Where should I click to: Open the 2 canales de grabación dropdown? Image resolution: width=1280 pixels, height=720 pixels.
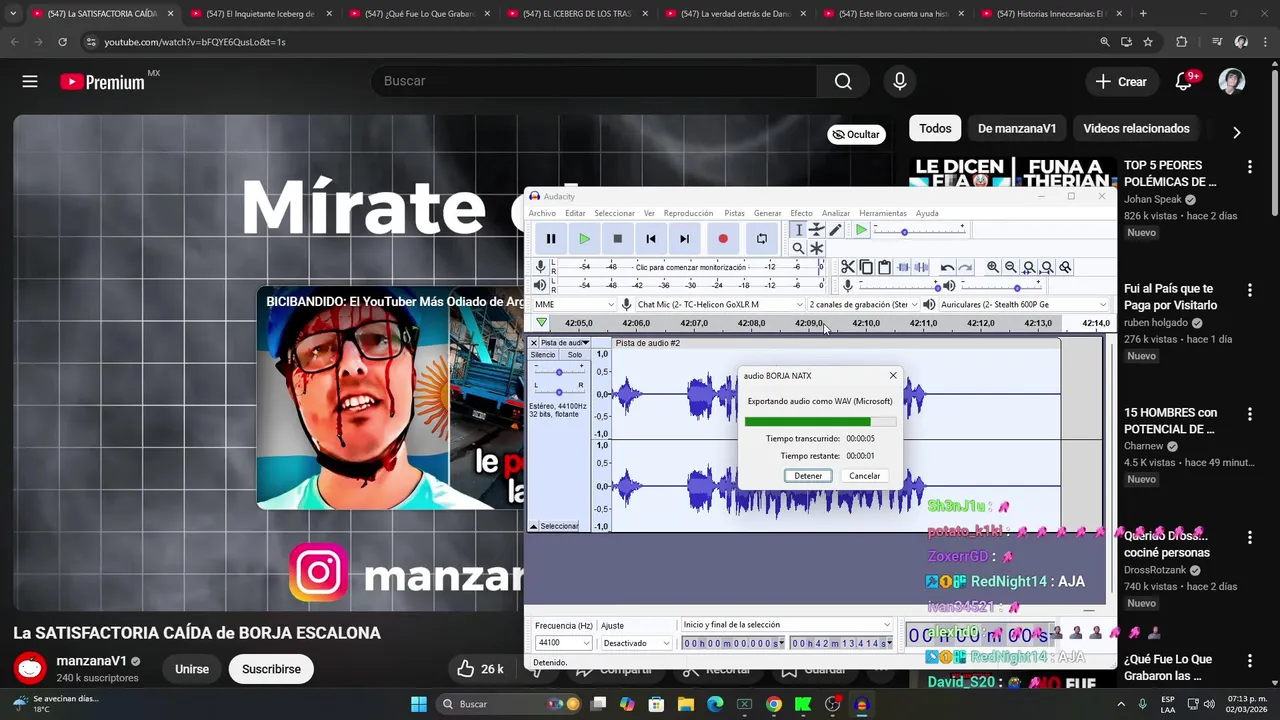pos(863,304)
